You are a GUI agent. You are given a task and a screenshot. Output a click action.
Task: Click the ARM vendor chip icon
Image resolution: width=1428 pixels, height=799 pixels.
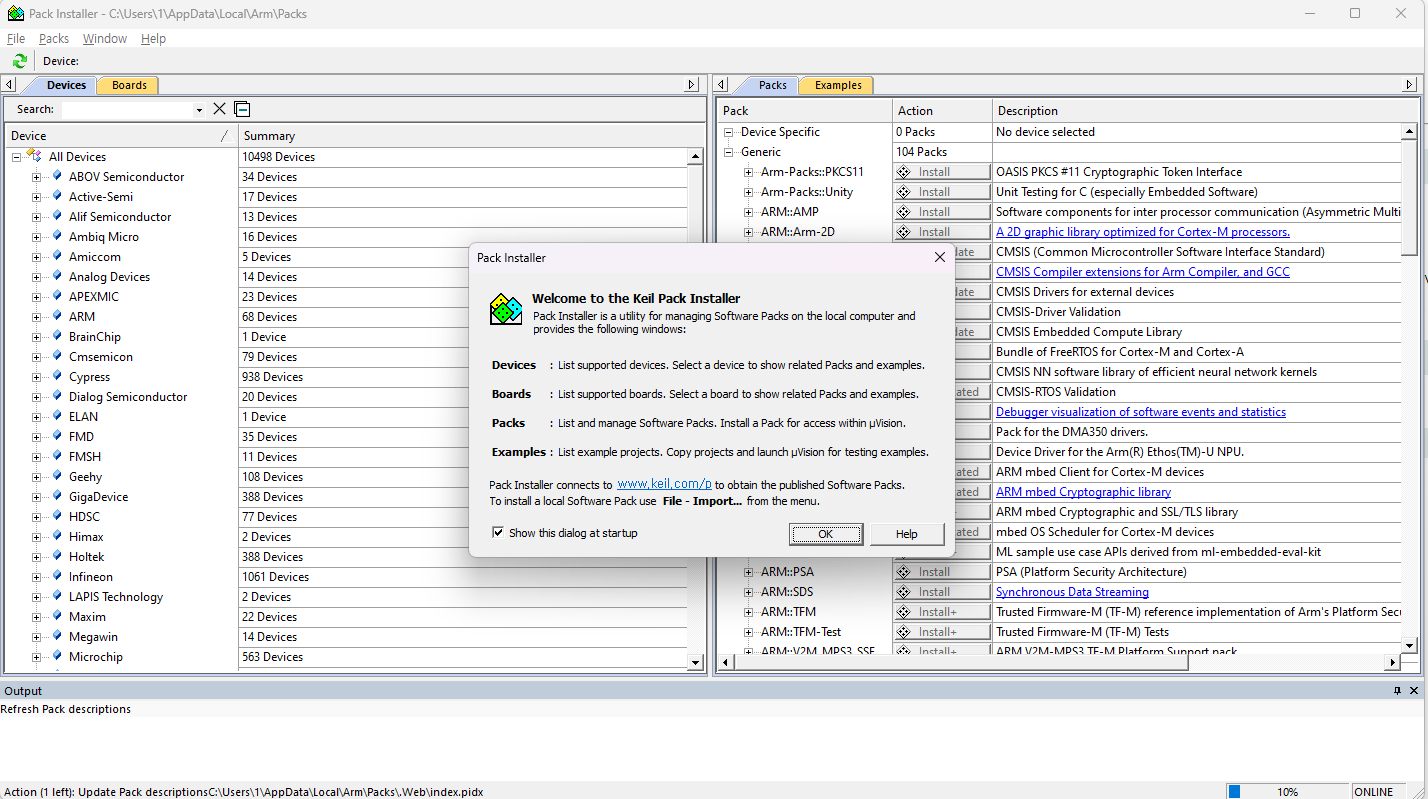click(x=57, y=316)
